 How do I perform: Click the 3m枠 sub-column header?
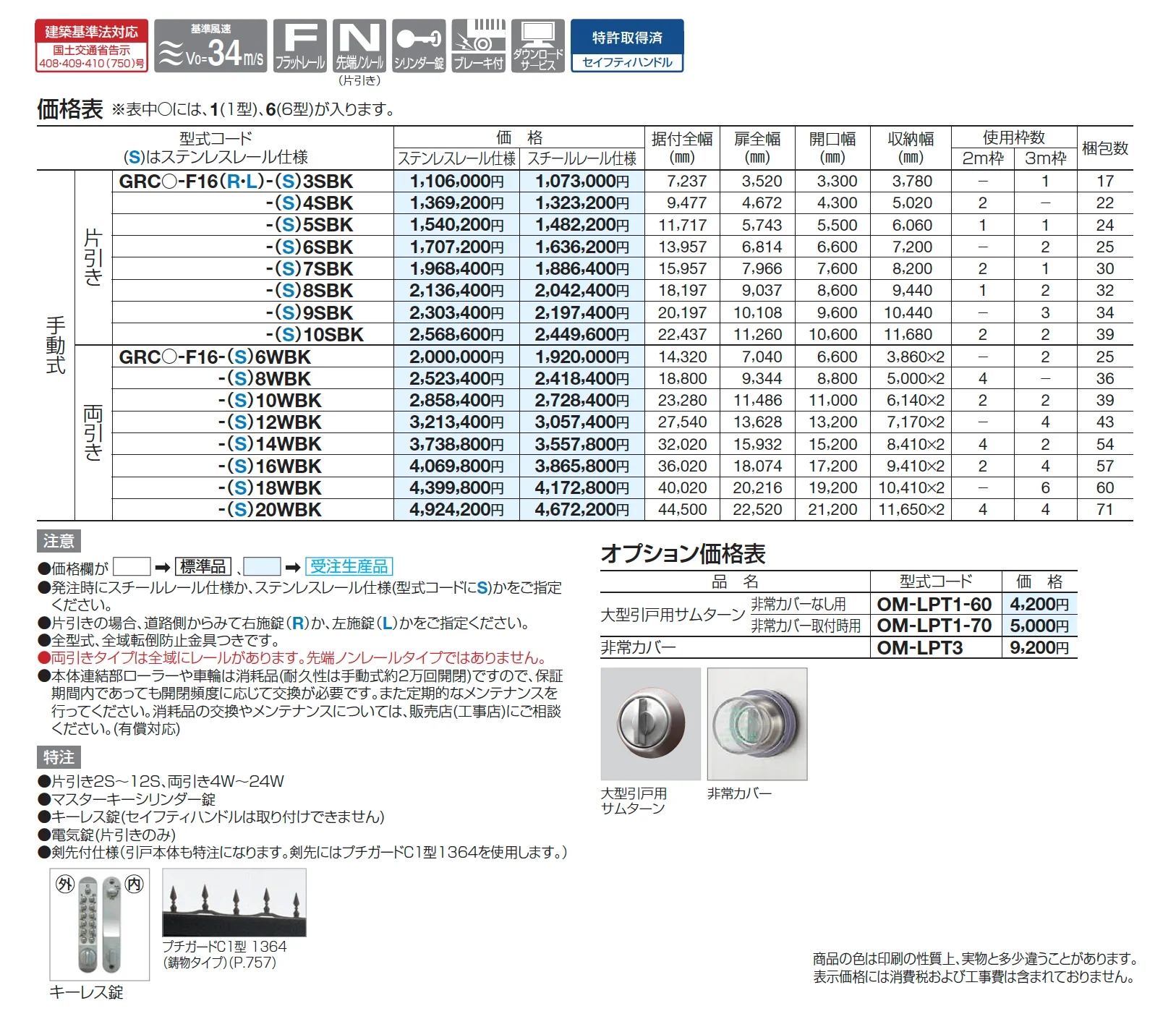(x=1045, y=159)
